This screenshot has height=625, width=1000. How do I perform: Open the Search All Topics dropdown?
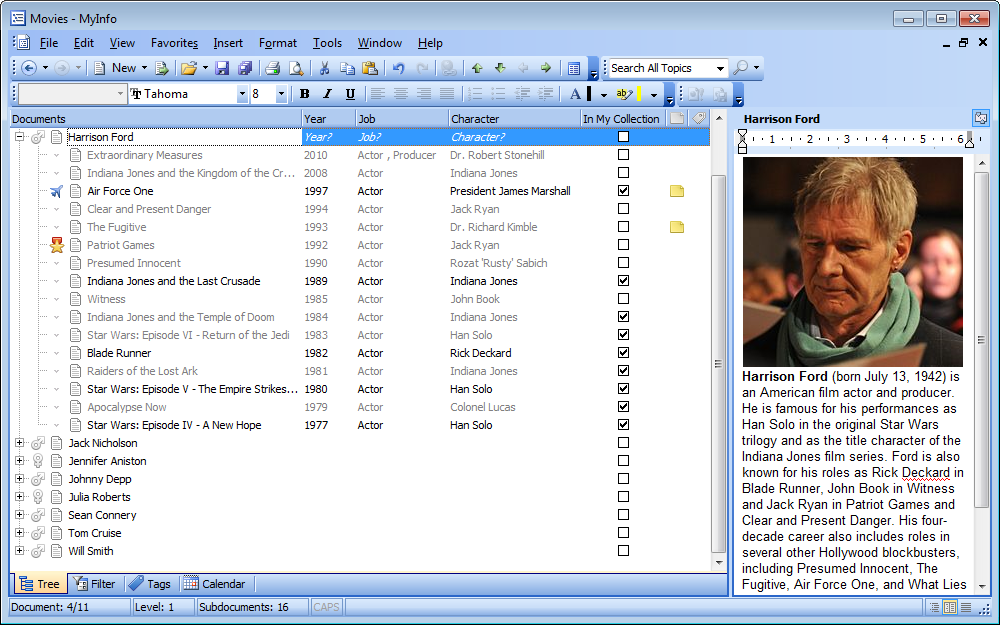click(x=720, y=68)
